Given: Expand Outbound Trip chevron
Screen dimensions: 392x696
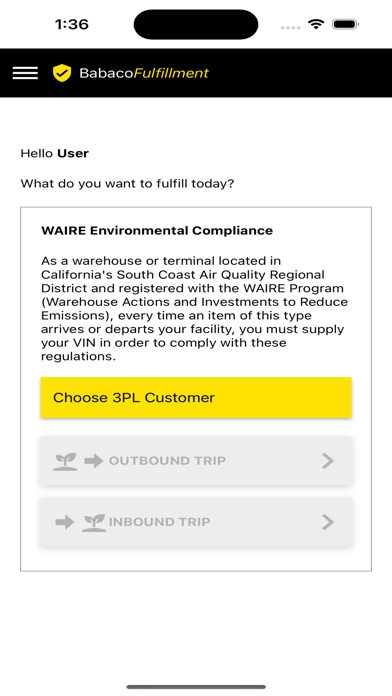Looking at the screenshot, I should coord(328,461).
